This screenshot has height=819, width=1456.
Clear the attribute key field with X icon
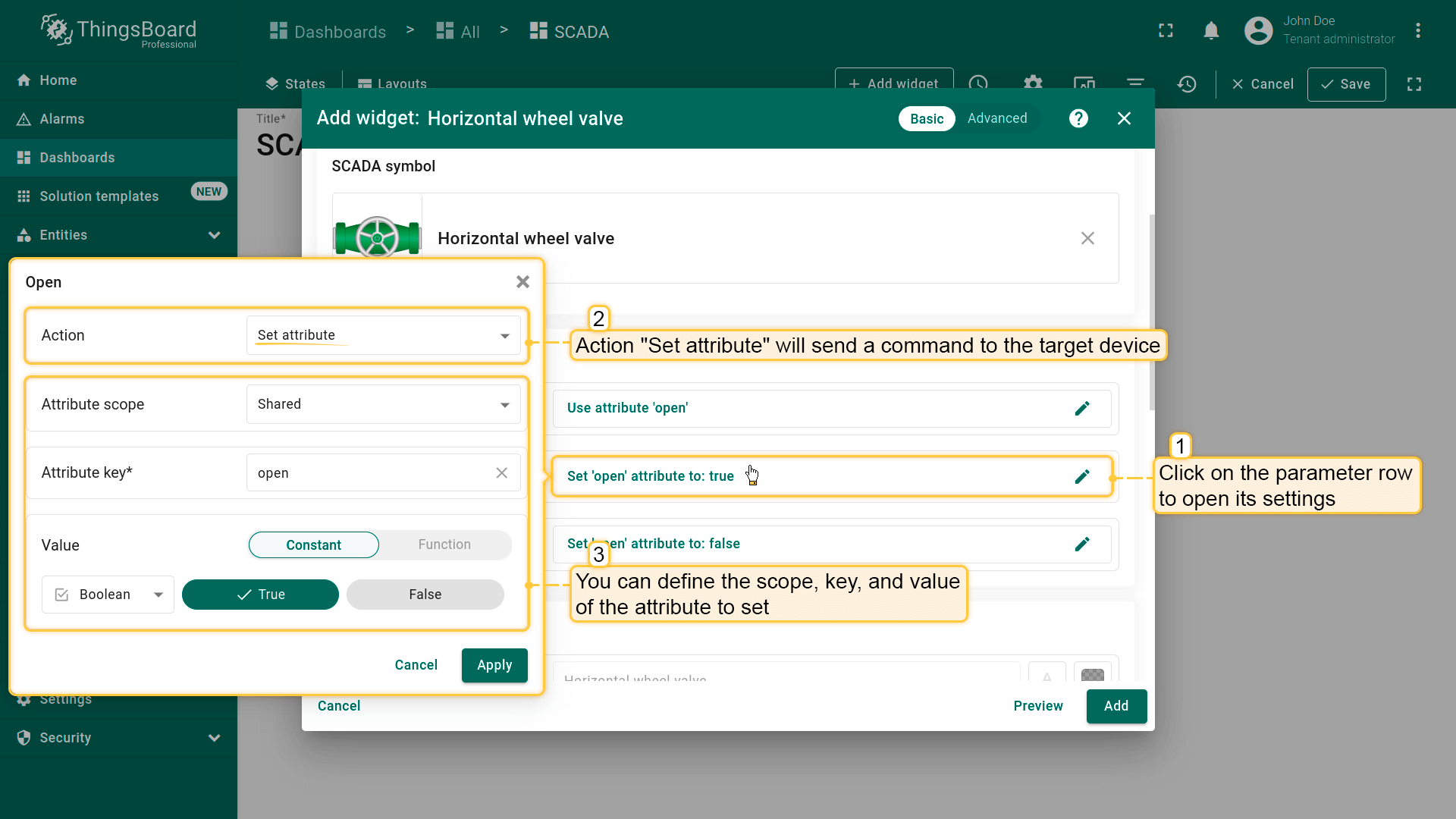coord(501,473)
